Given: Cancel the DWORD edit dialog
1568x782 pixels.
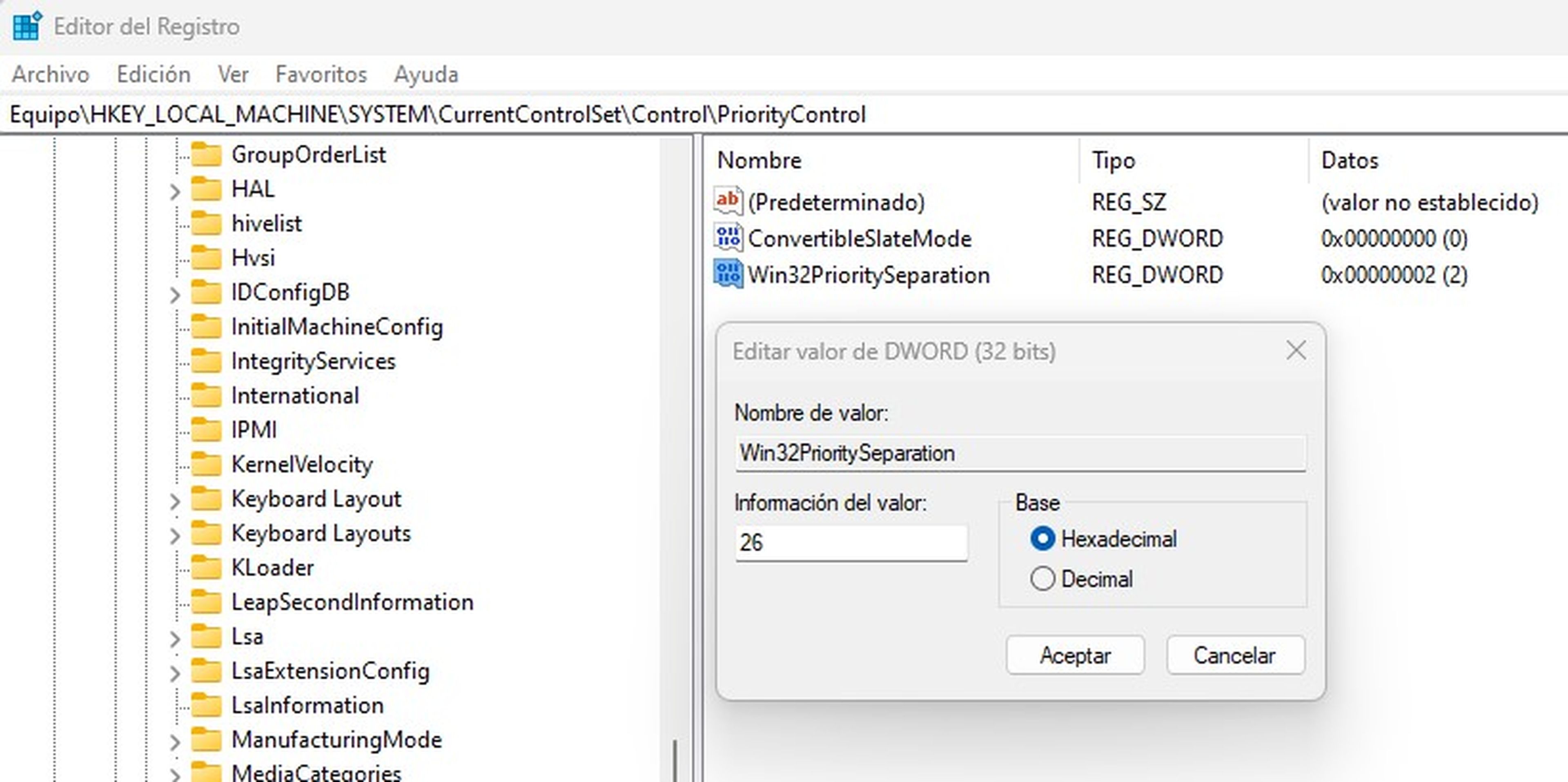Looking at the screenshot, I should click(x=1236, y=655).
